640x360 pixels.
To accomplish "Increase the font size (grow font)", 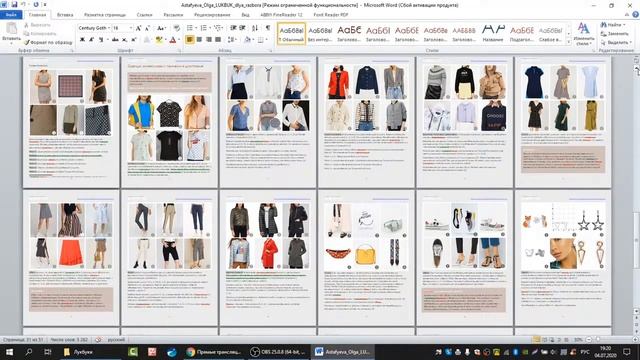I will [x=138, y=28].
